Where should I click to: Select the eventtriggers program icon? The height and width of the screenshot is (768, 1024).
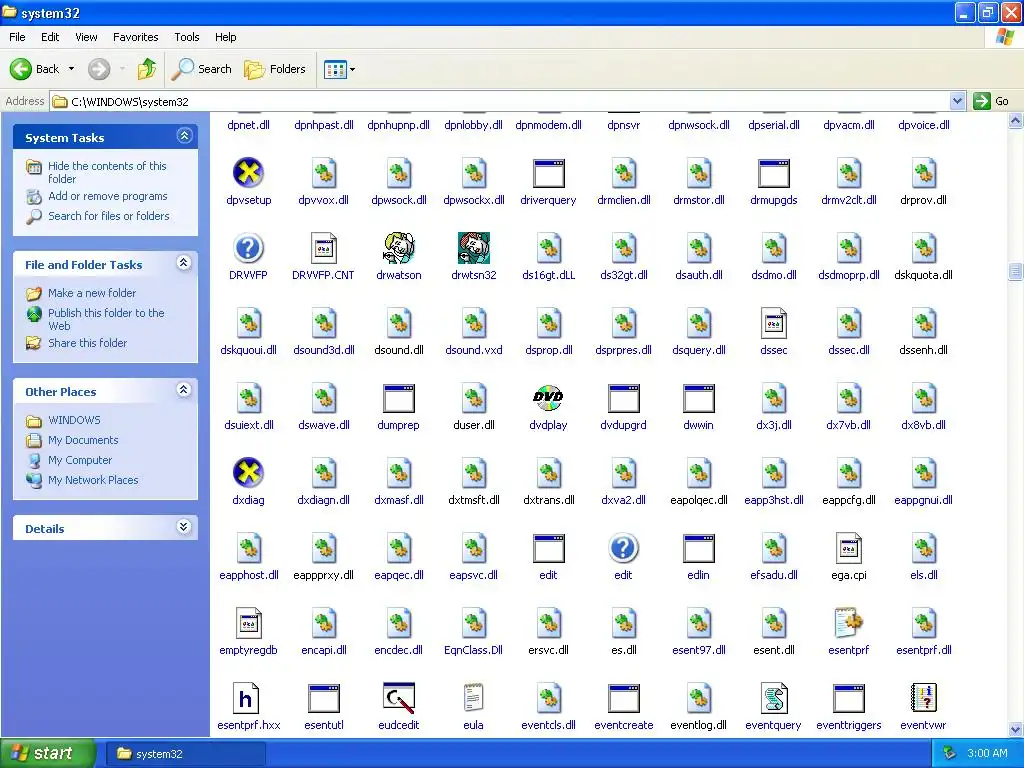point(848,699)
